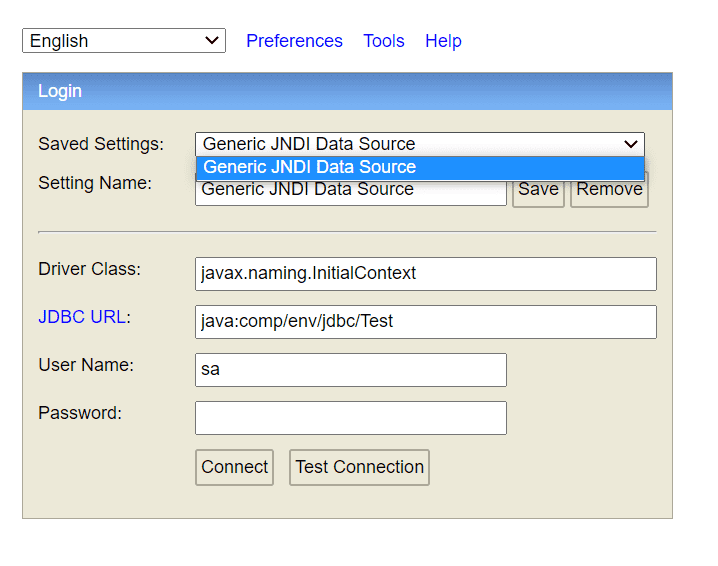
Task: Click the Saved Settings label text
Action: pyautogui.click(x=101, y=144)
